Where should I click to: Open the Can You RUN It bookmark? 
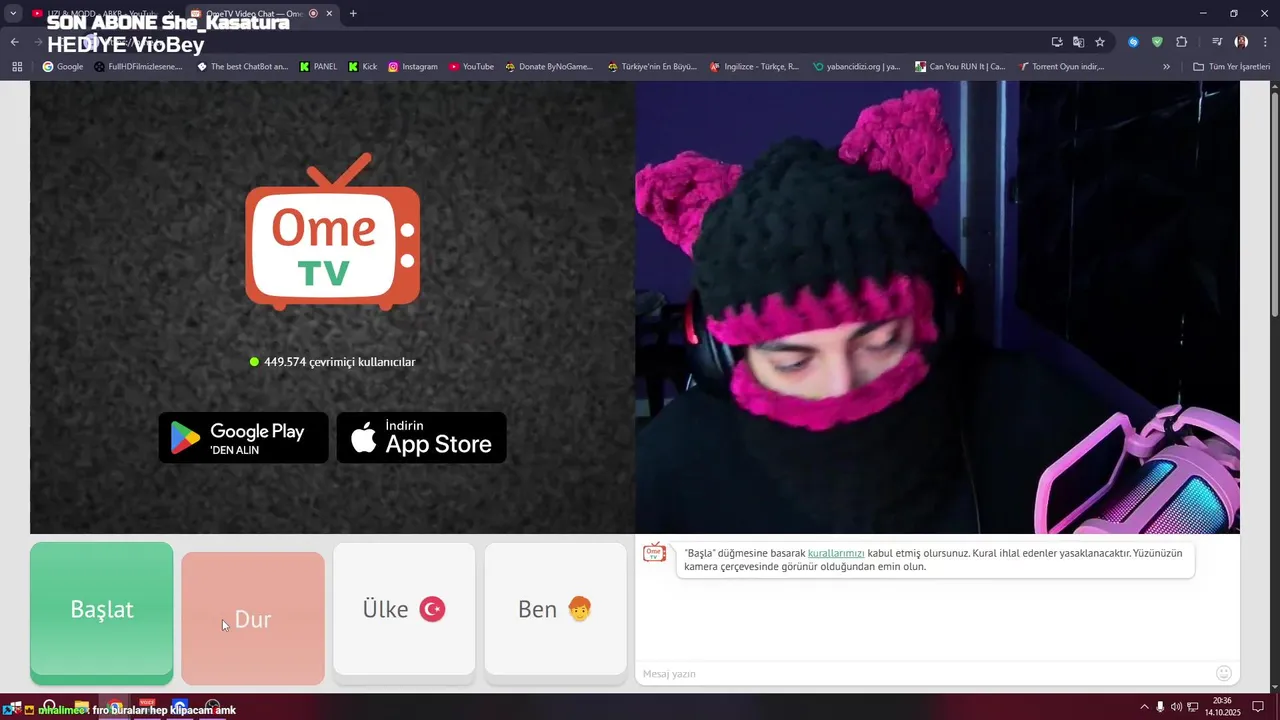tap(960, 67)
